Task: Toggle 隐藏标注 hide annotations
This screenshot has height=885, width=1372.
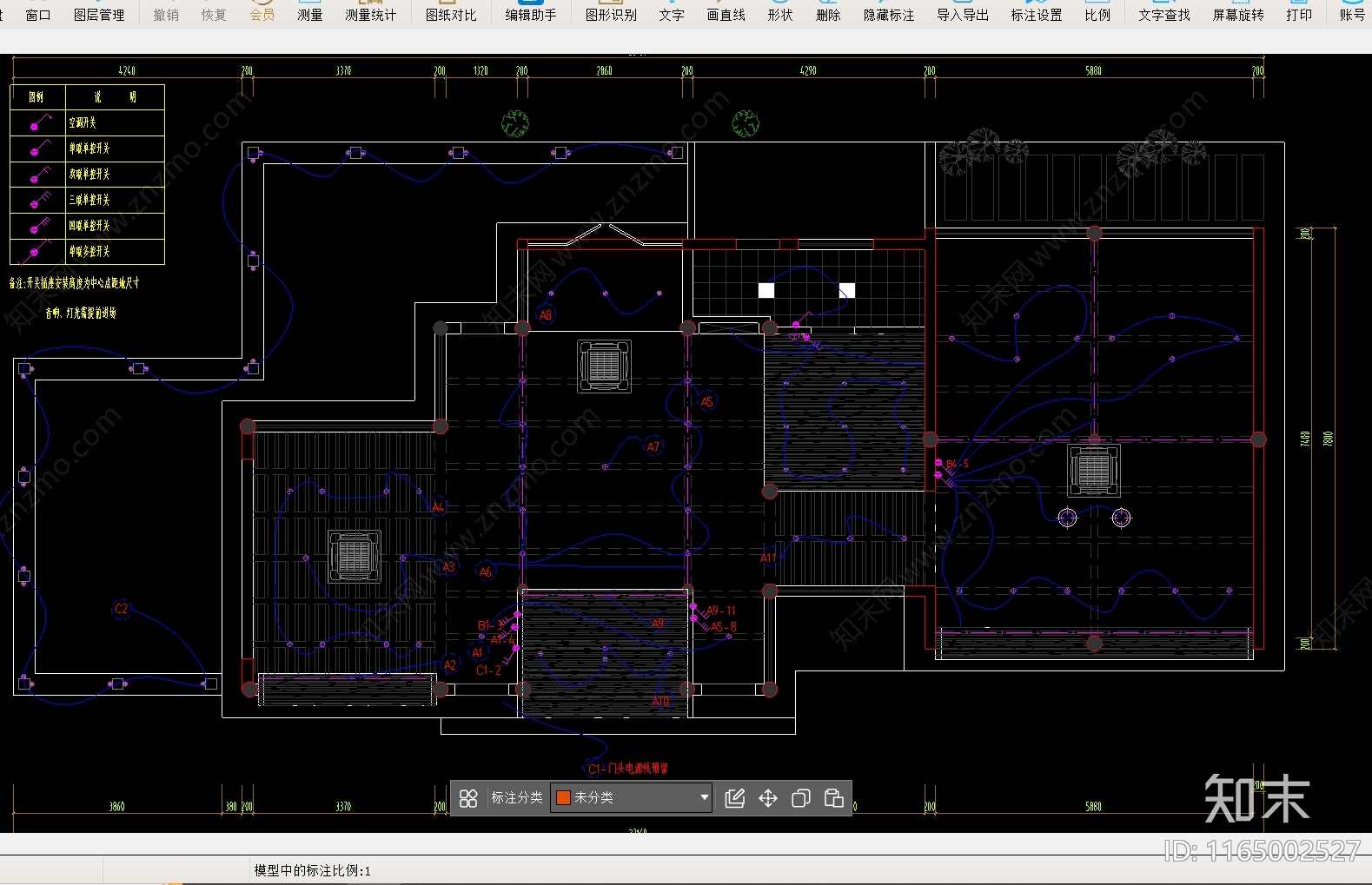Action: coord(889,15)
